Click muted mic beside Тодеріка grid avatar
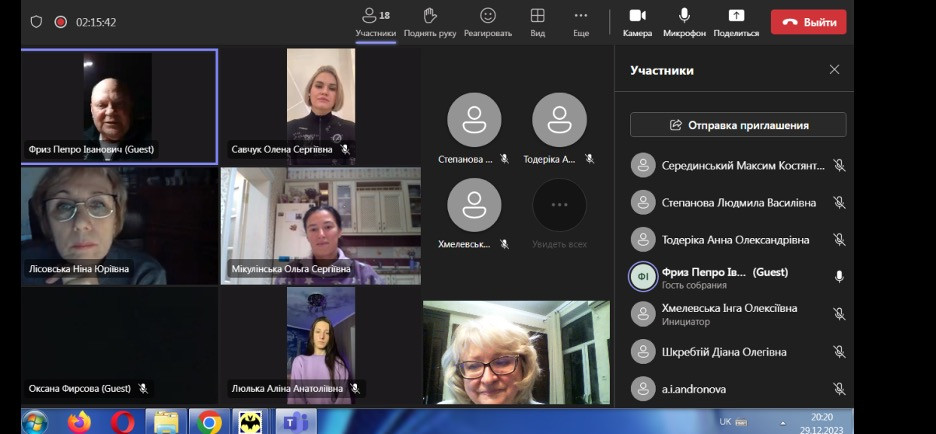 coord(590,159)
